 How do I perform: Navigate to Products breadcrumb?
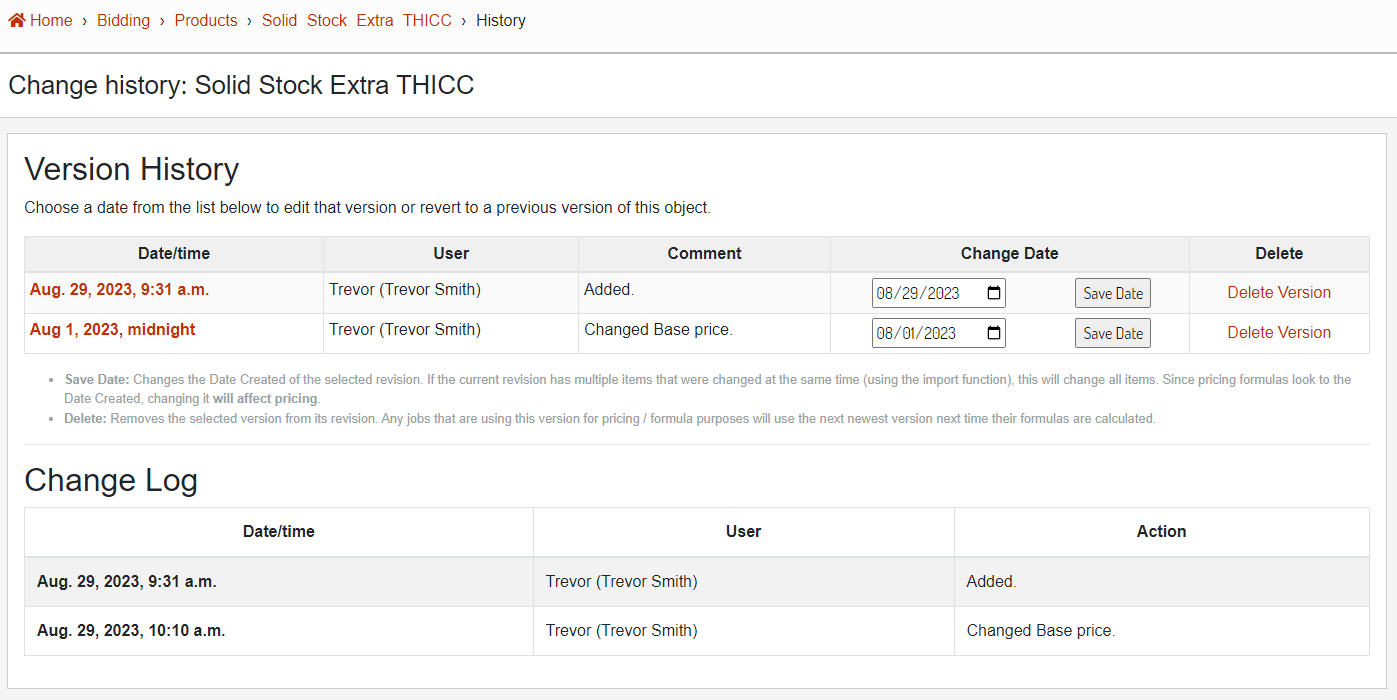[206, 20]
